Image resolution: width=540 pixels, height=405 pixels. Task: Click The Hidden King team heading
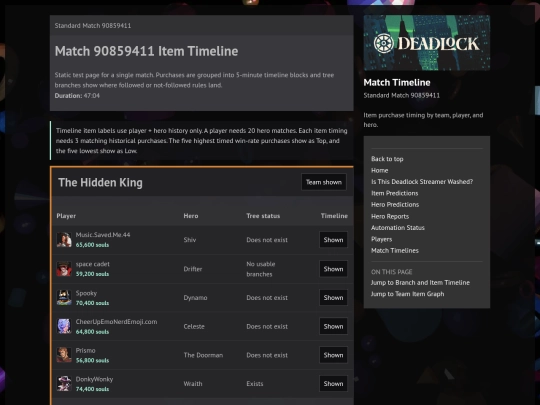pyautogui.click(x=100, y=183)
